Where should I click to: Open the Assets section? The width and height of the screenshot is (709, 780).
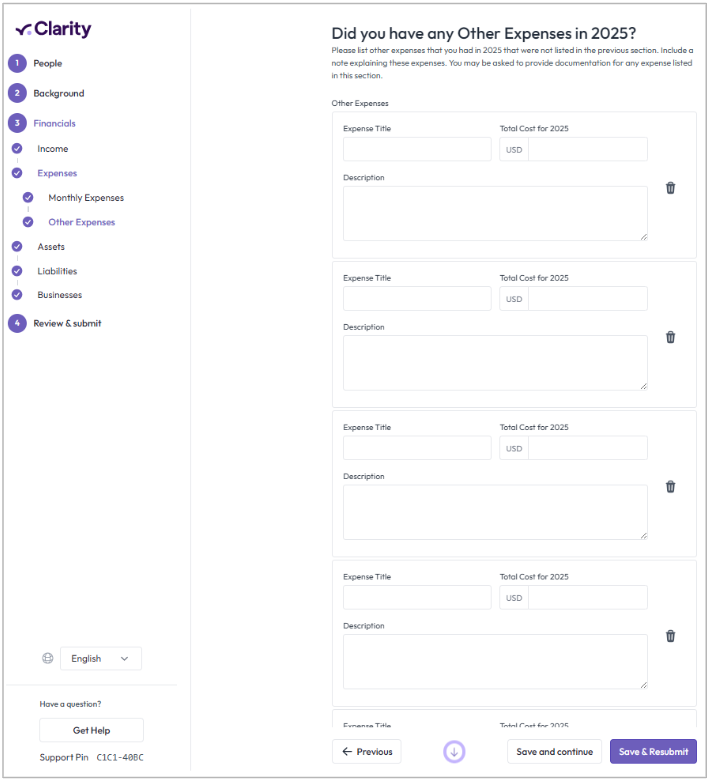[x=51, y=246]
